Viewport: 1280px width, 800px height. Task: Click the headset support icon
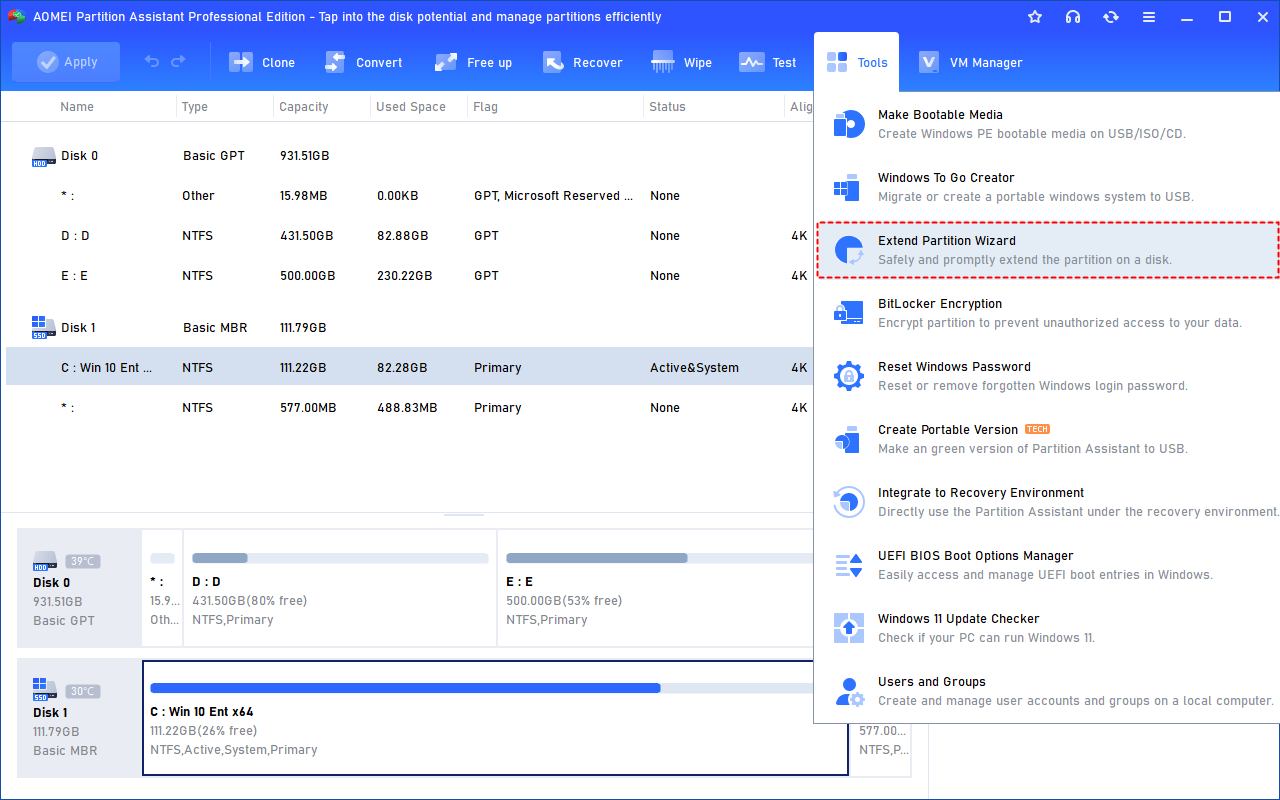click(1073, 17)
